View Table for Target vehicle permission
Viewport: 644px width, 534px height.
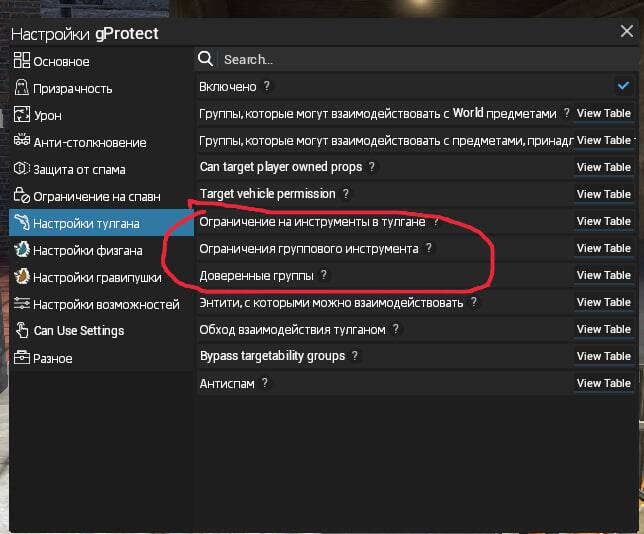tap(603, 194)
